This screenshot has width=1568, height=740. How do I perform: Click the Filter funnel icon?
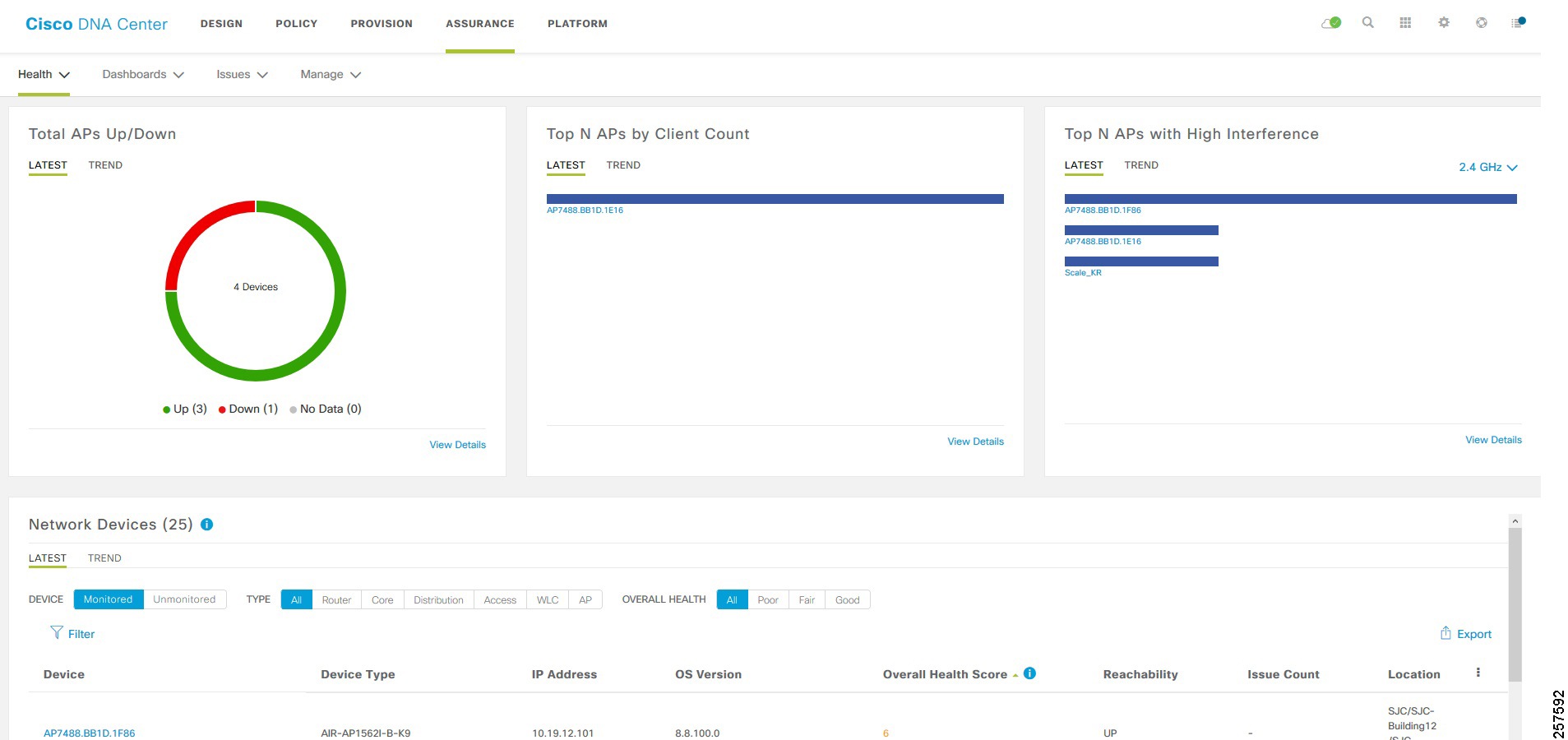coord(57,632)
